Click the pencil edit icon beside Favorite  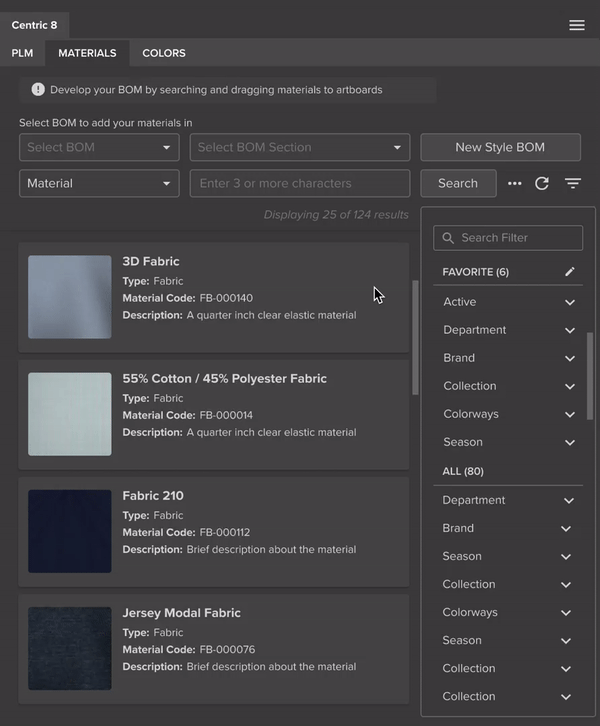tap(570, 272)
